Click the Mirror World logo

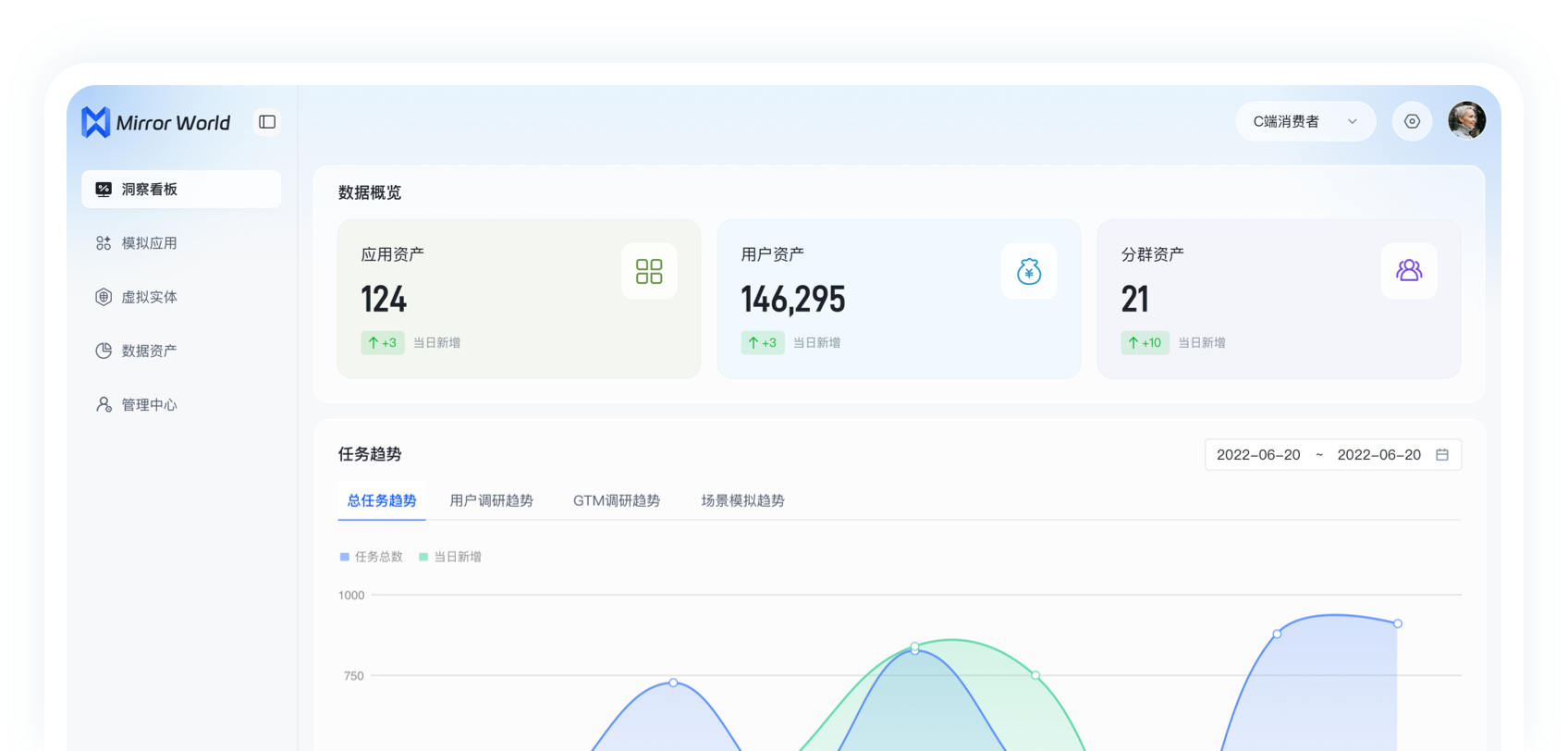tap(156, 122)
